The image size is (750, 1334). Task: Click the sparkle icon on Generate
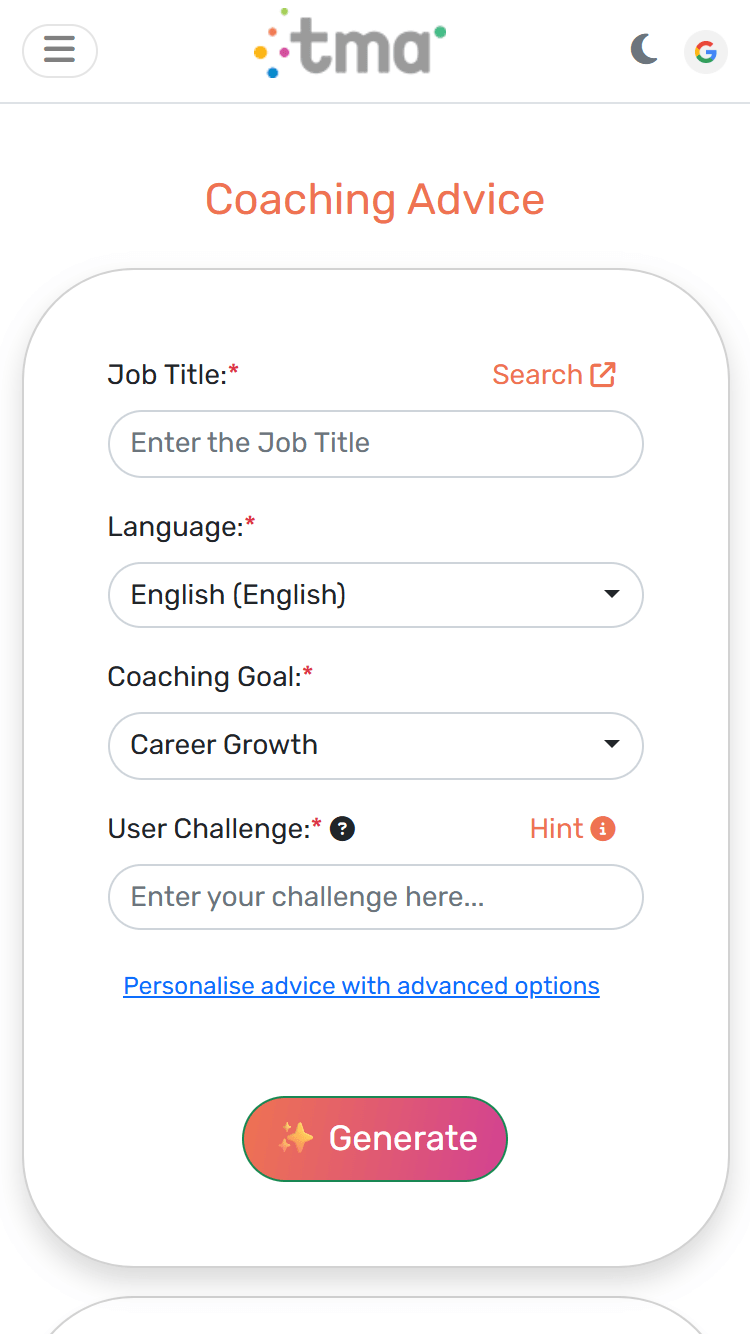pyautogui.click(x=296, y=1138)
